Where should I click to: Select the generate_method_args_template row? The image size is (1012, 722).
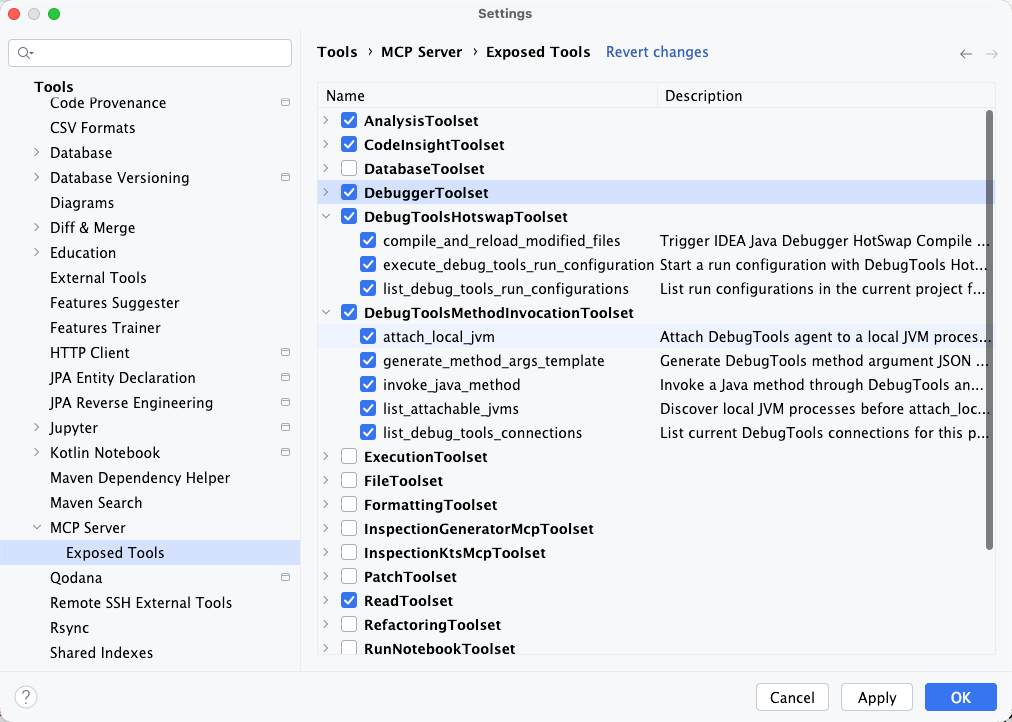coord(656,361)
